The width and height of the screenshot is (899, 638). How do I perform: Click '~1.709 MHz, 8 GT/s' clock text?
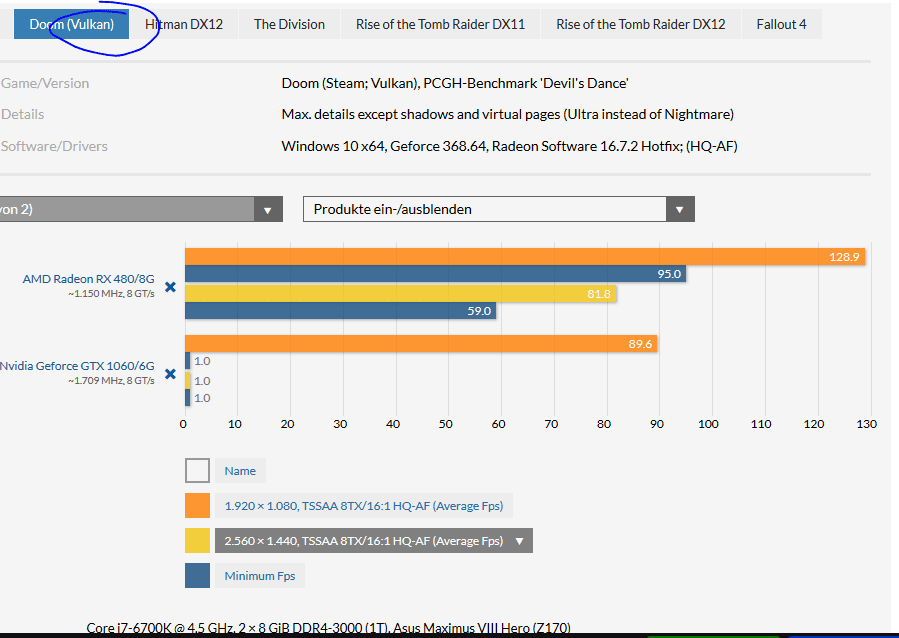click(x=111, y=381)
